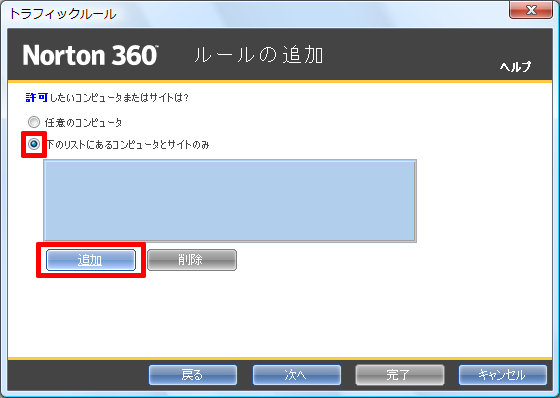
Task: Select 下のリストにあるコンピュータとサイトのみ radio button
Action: pyautogui.click(x=34, y=144)
